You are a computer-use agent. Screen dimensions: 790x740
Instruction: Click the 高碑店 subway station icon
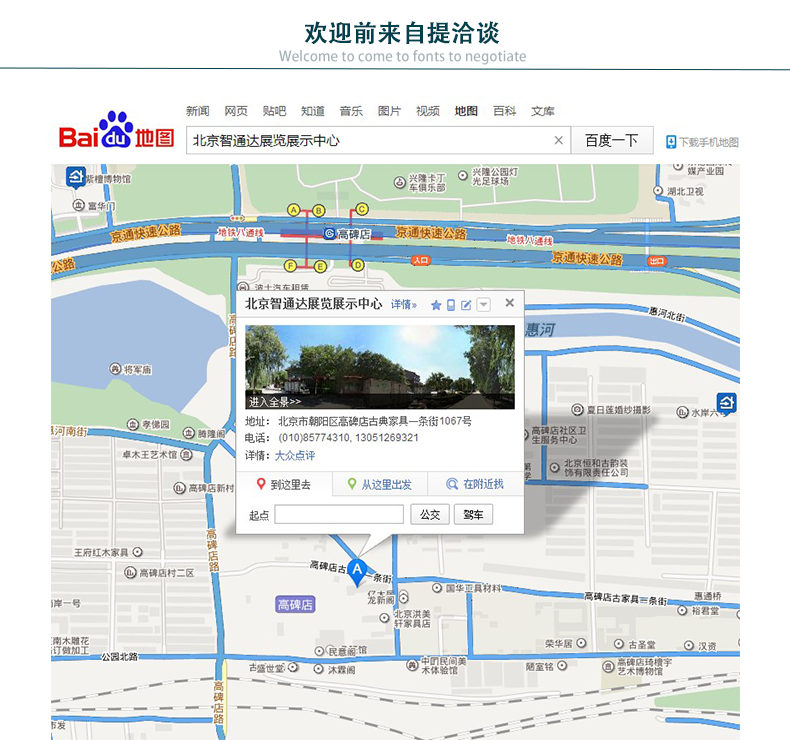[x=329, y=233]
